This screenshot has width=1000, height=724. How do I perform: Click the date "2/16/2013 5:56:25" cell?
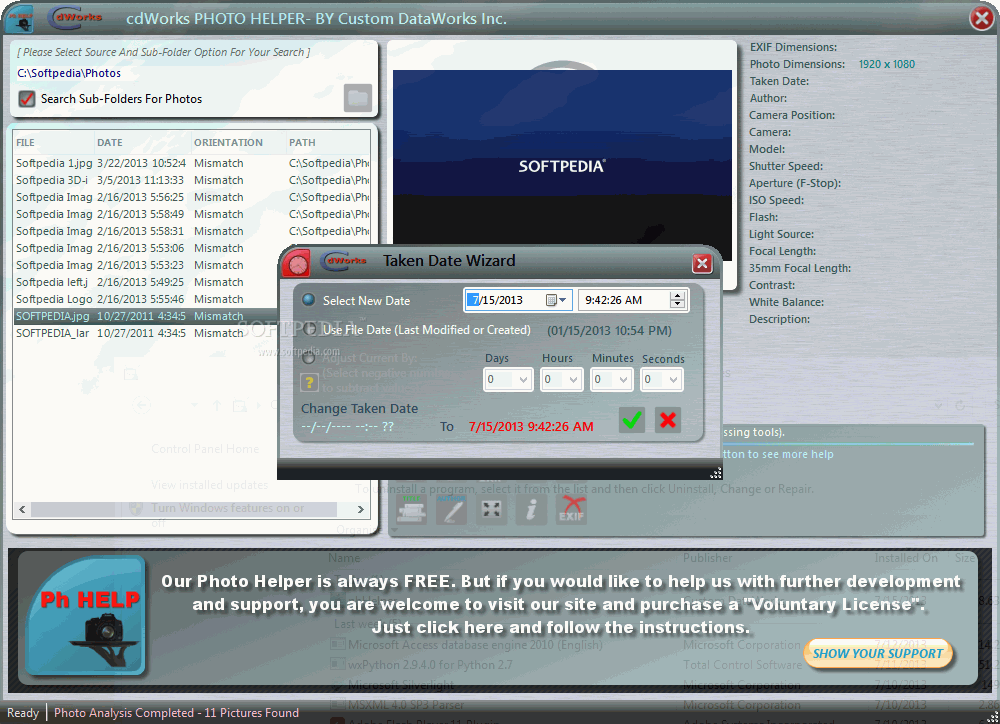point(140,197)
